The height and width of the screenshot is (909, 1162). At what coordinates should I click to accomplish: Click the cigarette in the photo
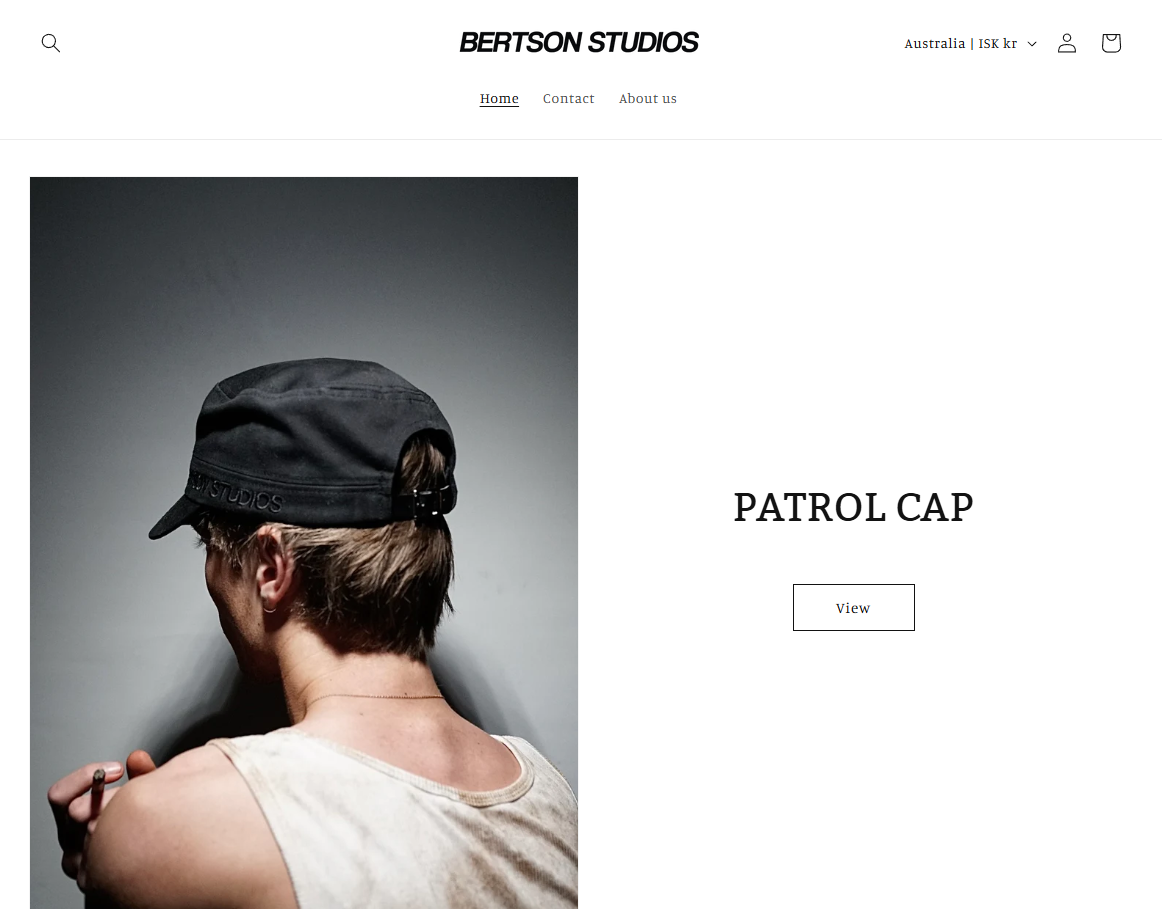97,791
